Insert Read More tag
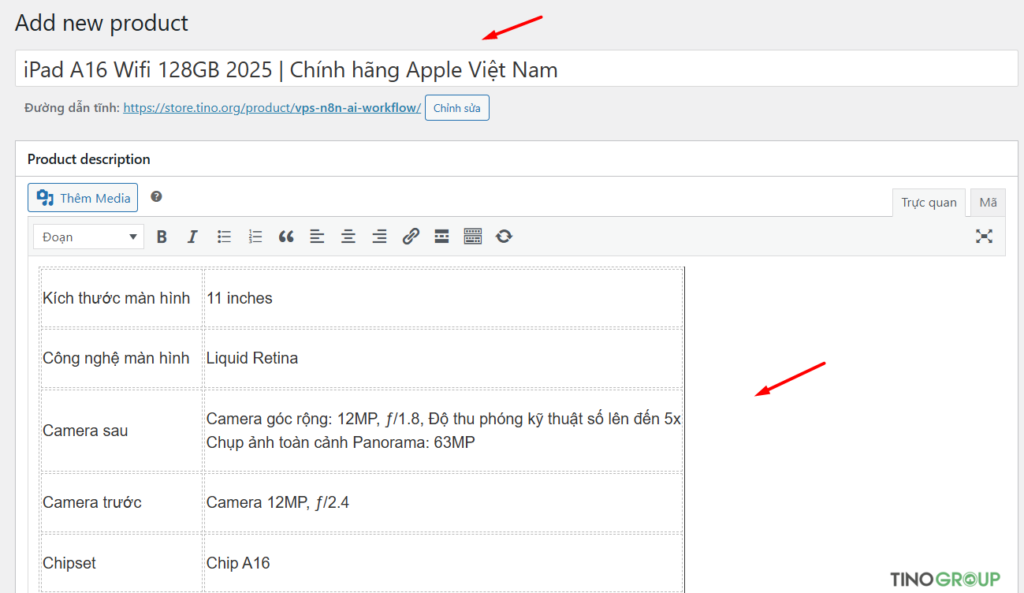The image size is (1024, 593). 441,236
